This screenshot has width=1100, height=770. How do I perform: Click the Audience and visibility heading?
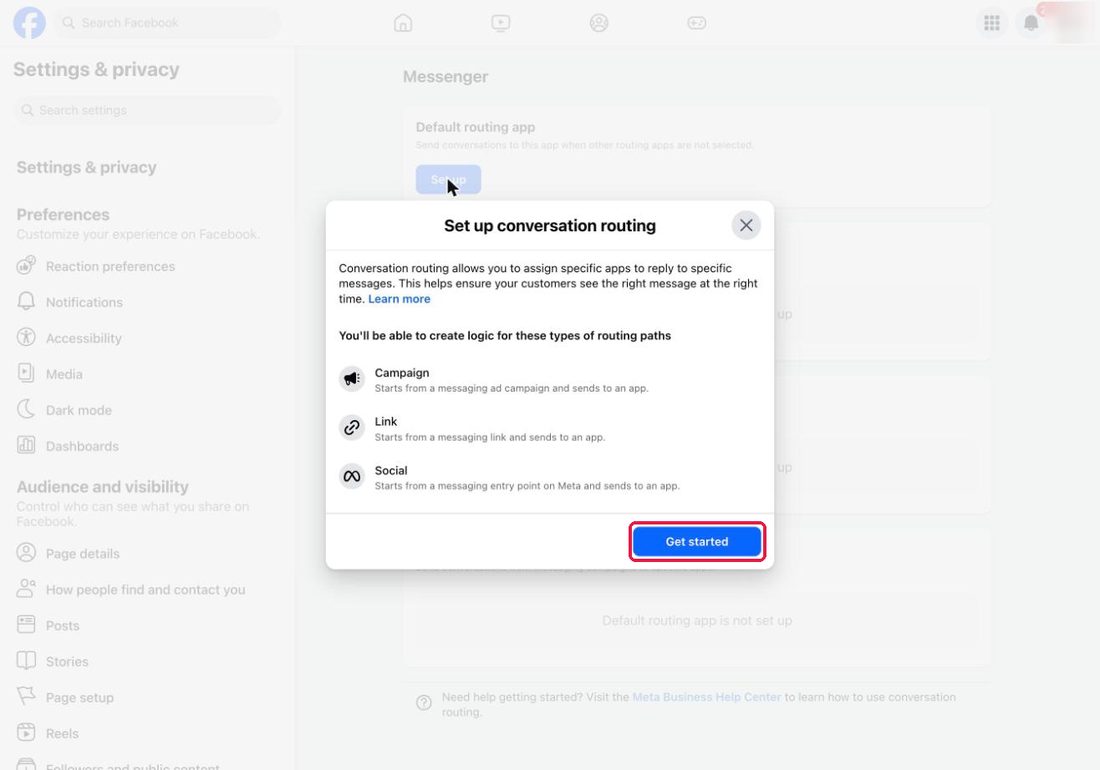102,487
